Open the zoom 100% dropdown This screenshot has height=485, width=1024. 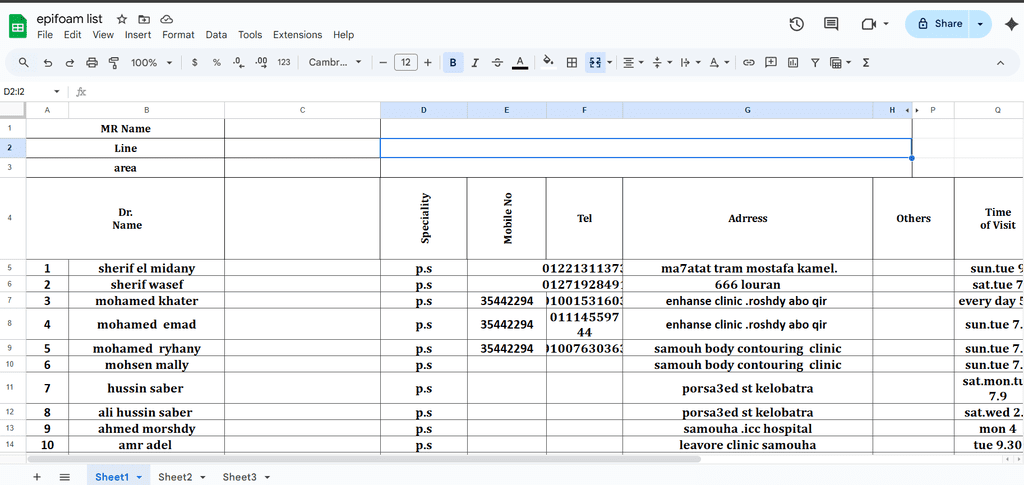151,62
